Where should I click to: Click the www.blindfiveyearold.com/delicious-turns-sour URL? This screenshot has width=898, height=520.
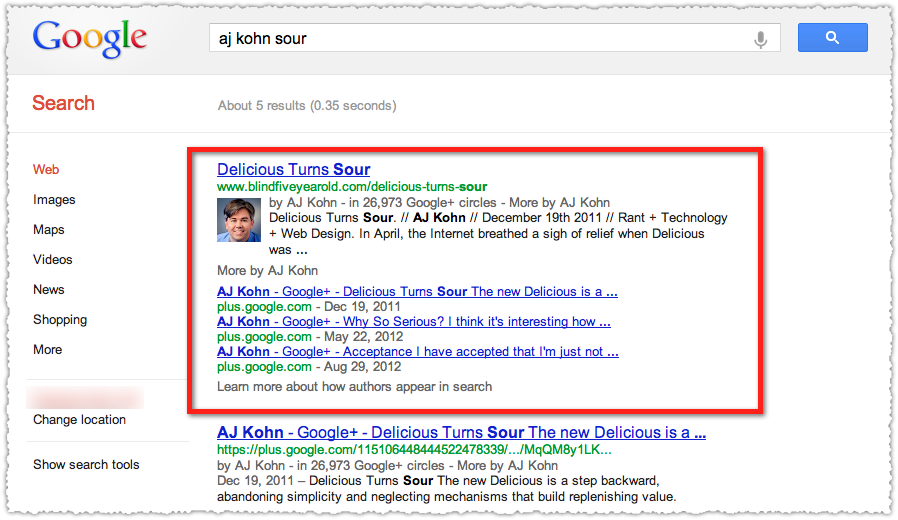[352, 187]
